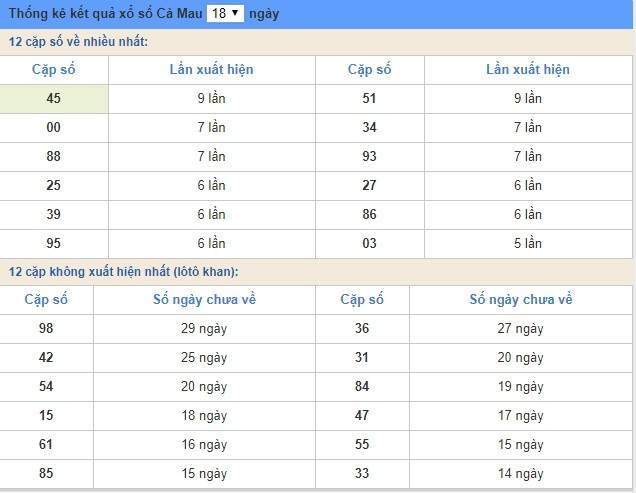The width and height of the screenshot is (636, 493).
Task: Click '6 lần' beside pair 39
Action: pyautogui.click(x=211, y=214)
